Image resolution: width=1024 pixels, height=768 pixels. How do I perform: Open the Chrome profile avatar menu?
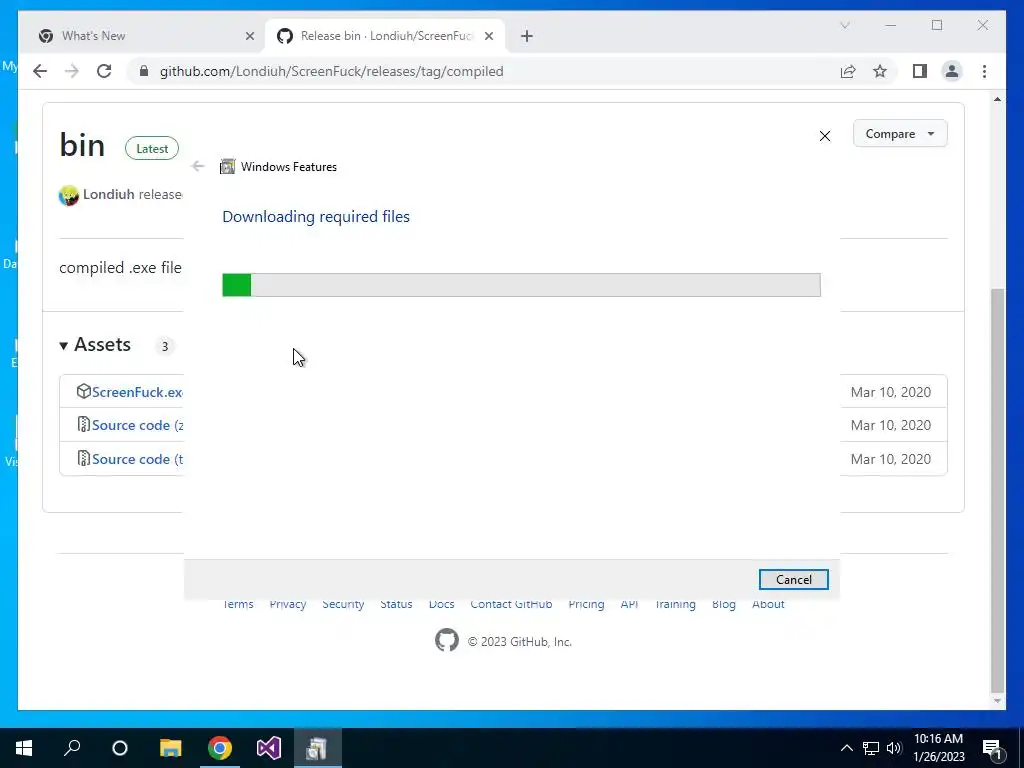pos(952,71)
